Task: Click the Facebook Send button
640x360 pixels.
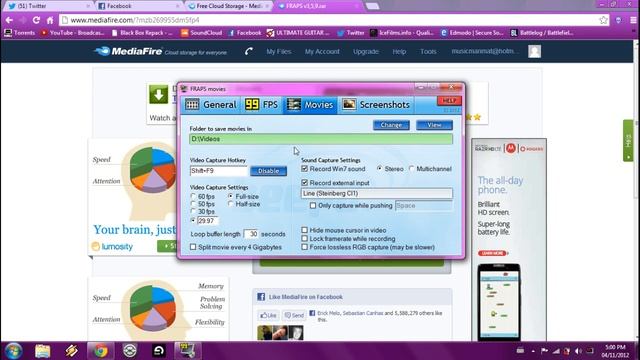Action: point(294,316)
